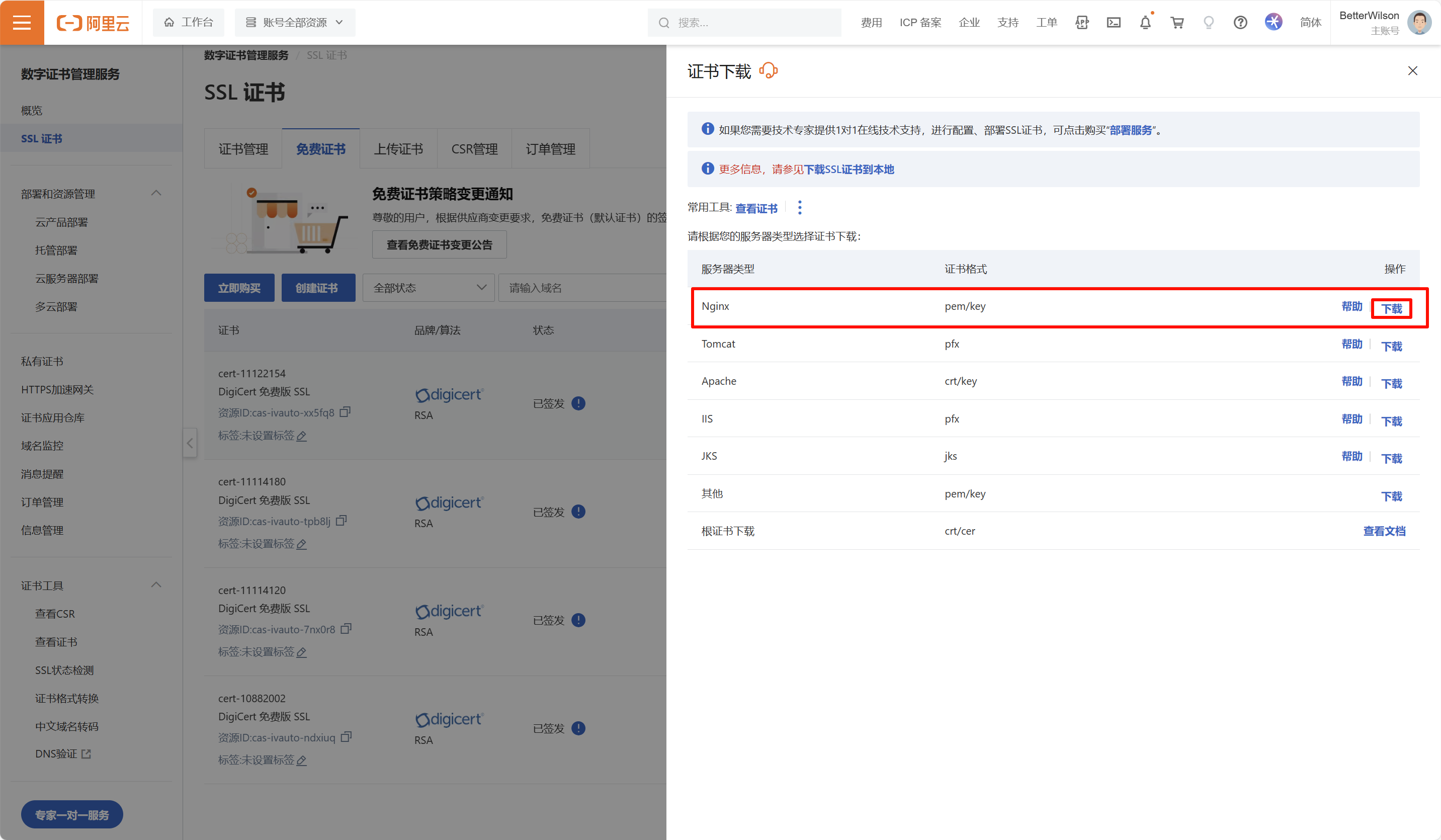1441x840 pixels.
Task: Switch to the CSR管理 tab
Action: [x=474, y=149]
